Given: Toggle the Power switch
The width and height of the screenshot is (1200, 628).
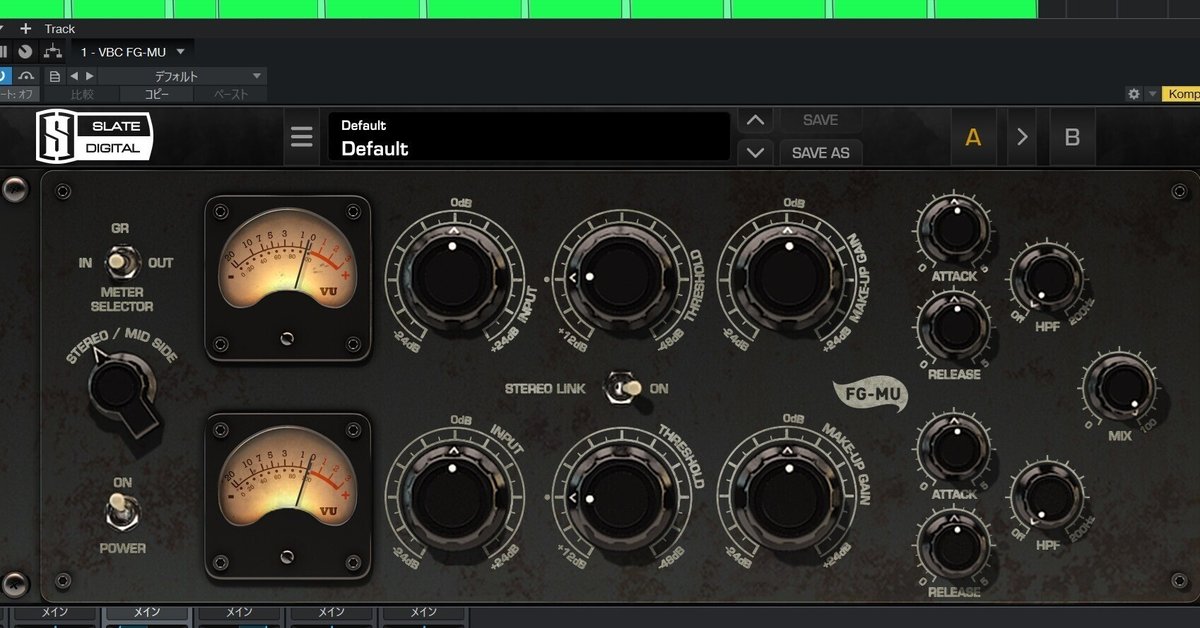Looking at the screenshot, I should pos(122,513).
